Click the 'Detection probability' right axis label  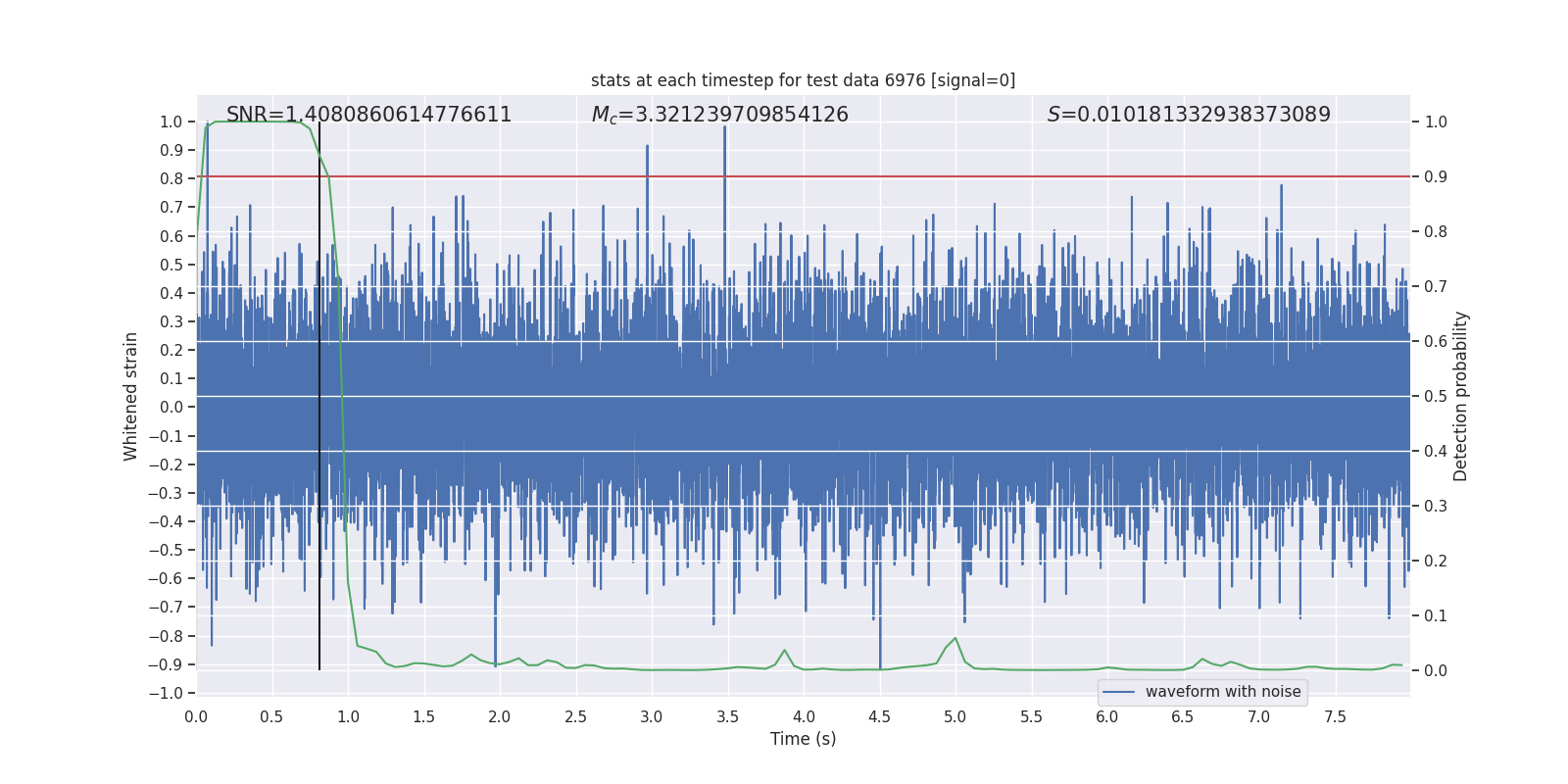tap(1460, 397)
